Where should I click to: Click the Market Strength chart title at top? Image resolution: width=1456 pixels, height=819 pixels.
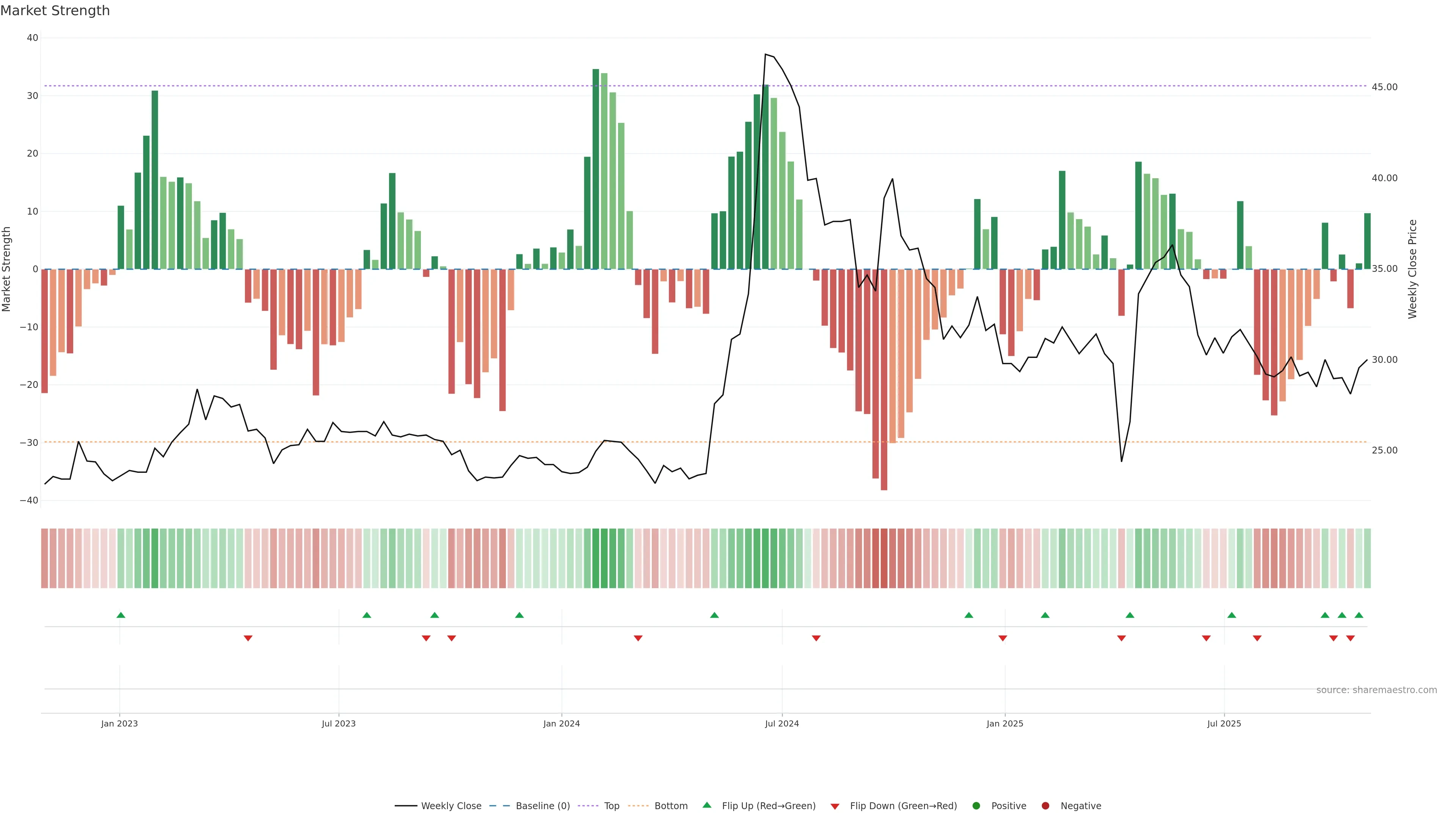click(55, 11)
